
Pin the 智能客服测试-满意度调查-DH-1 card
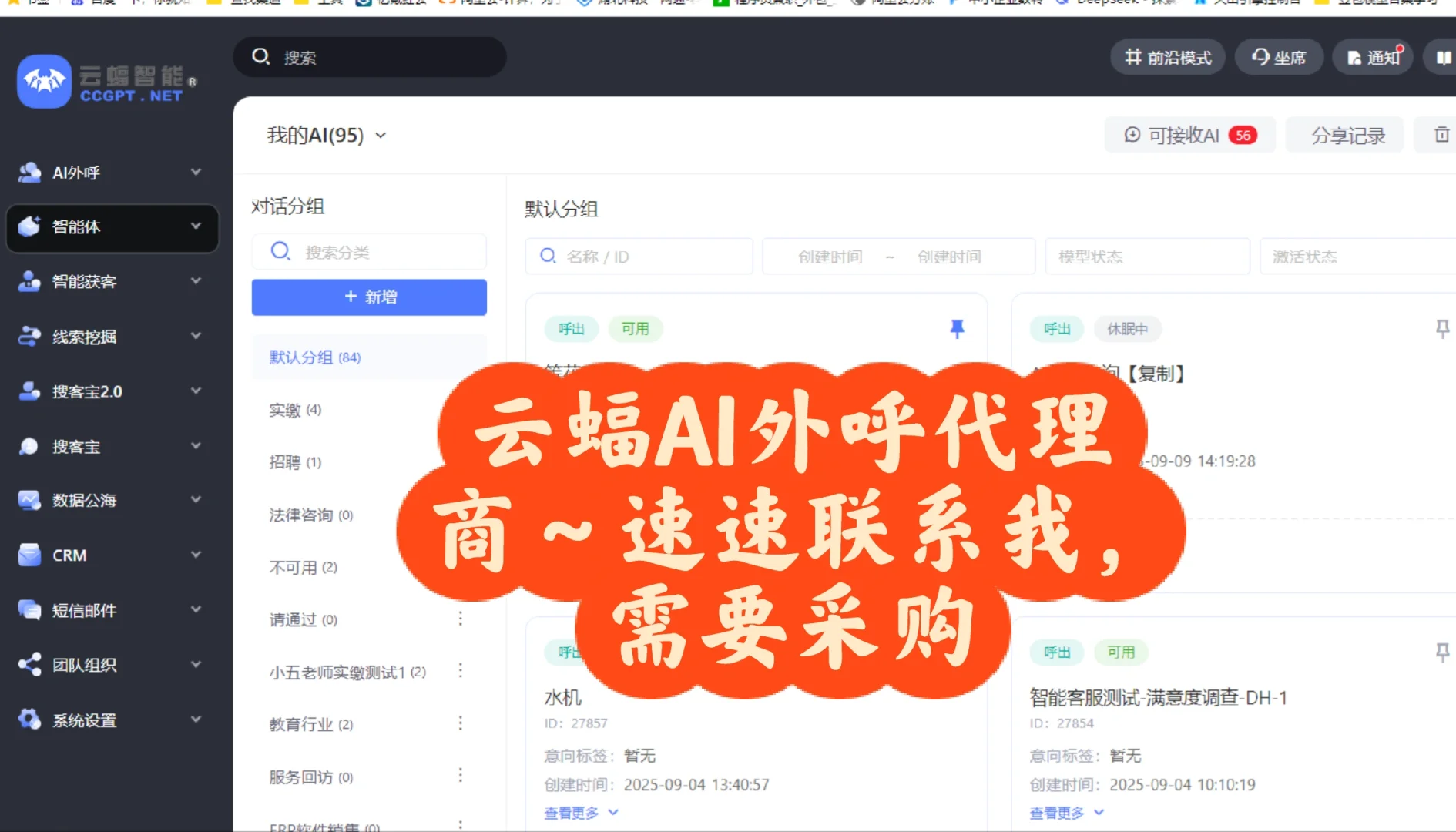pos(1441,653)
